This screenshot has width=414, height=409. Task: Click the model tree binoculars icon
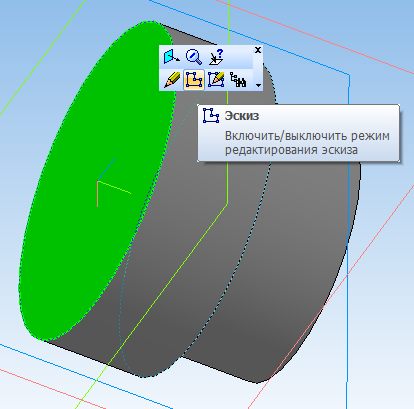[x=238, y=80]
